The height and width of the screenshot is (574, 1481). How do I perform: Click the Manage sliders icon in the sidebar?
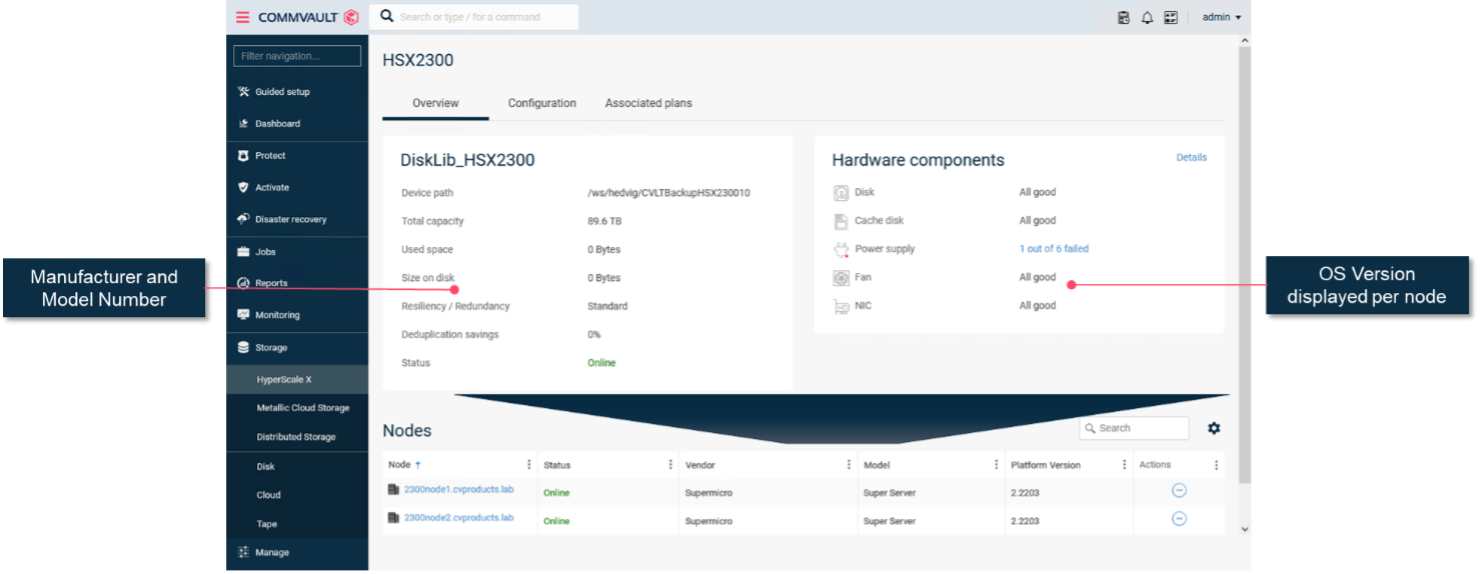click(x=243, y=552)
